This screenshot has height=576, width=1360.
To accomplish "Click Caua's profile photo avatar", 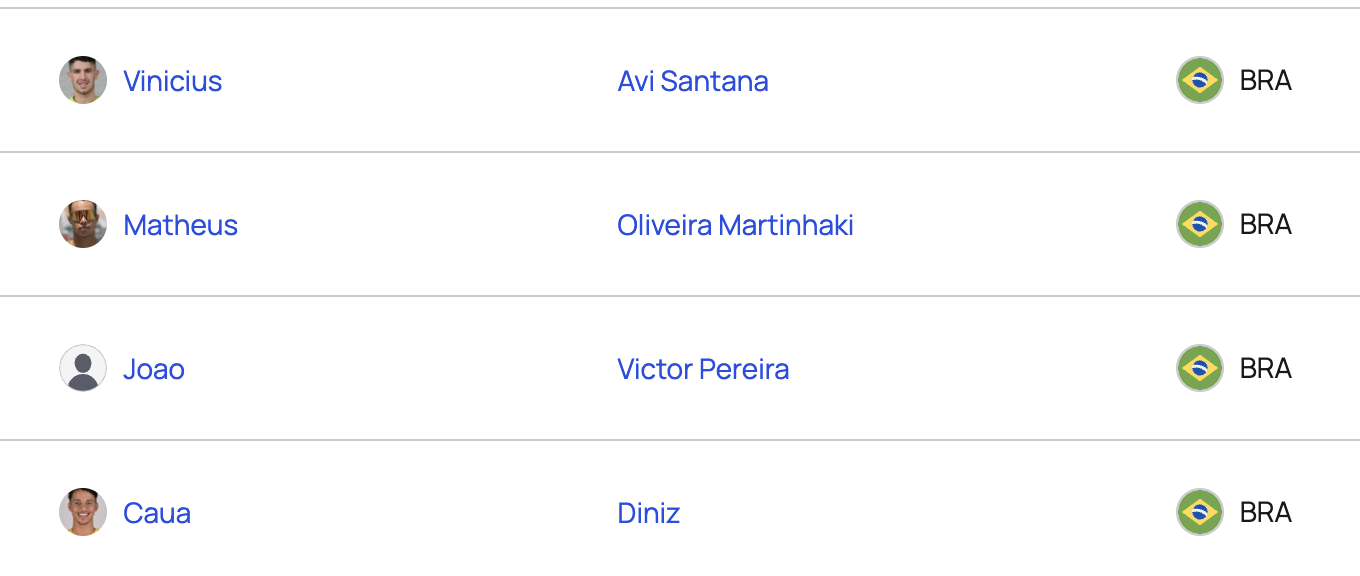I will 83,512.
